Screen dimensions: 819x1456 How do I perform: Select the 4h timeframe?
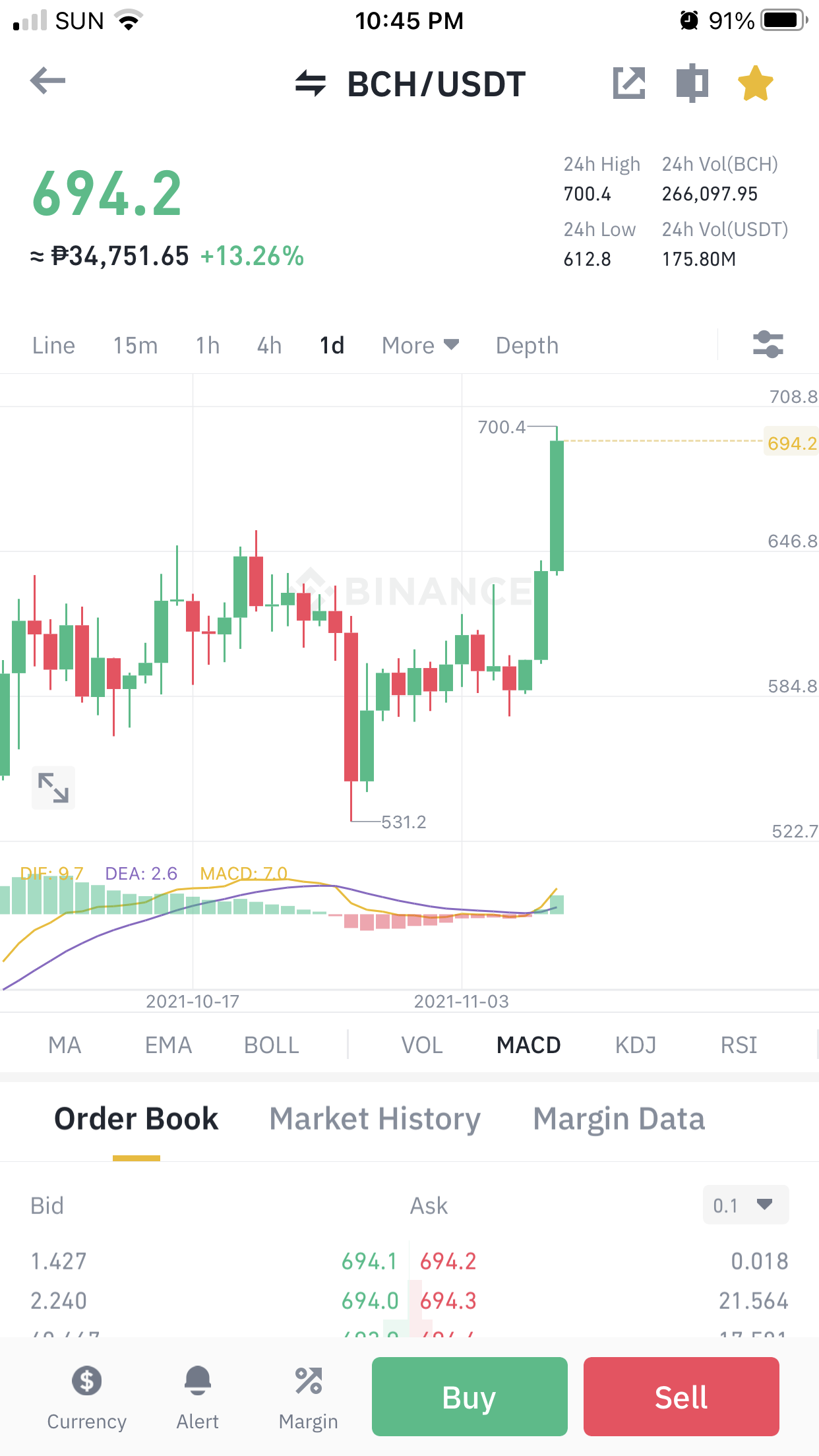[x=269, y=346]
